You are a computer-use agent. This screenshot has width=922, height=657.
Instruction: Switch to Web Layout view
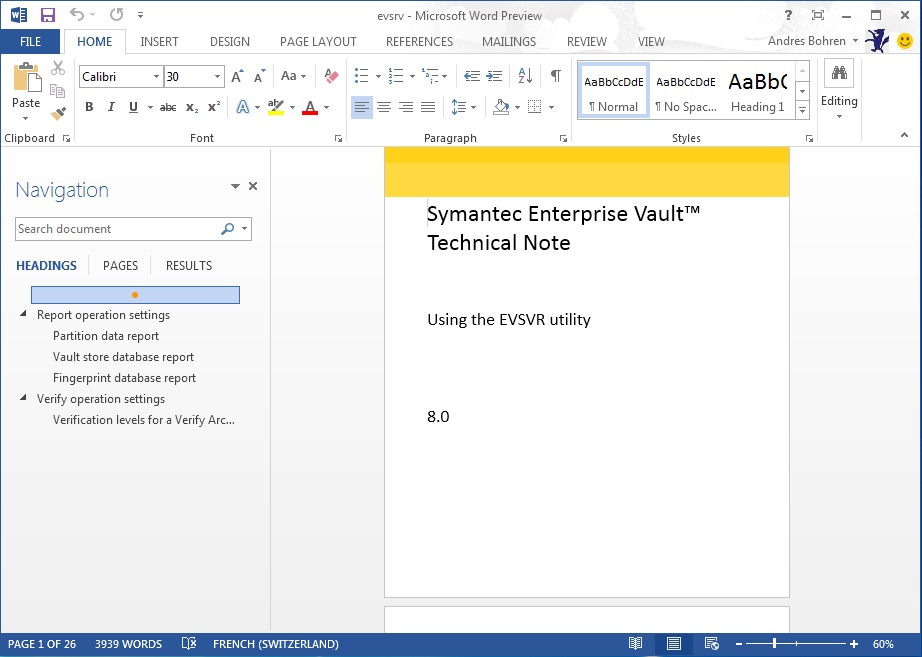tap(711, 644)
